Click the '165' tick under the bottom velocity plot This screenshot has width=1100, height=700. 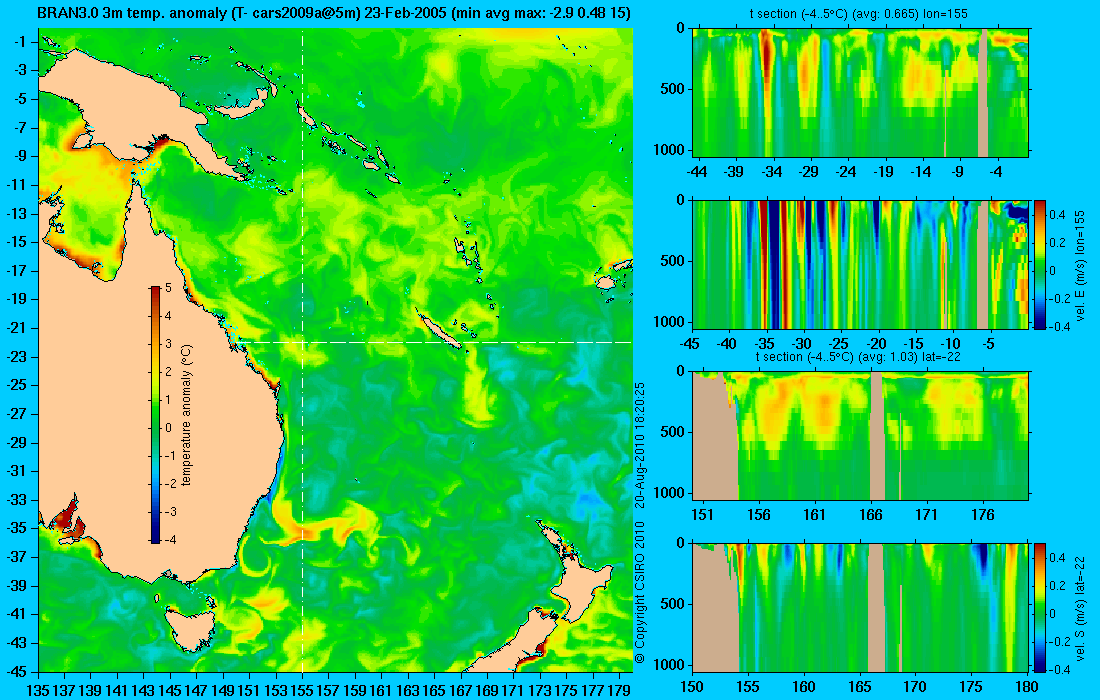click(859, 687)
